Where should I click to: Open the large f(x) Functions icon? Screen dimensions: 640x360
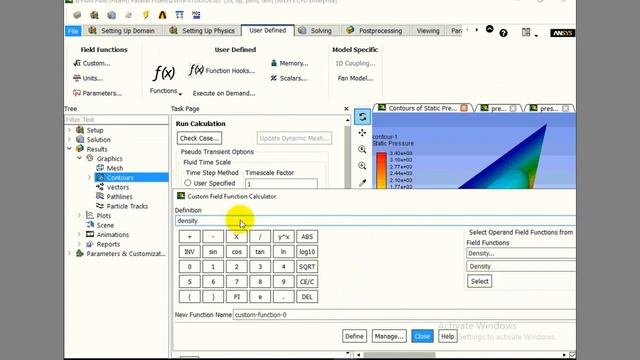[164, 73]
